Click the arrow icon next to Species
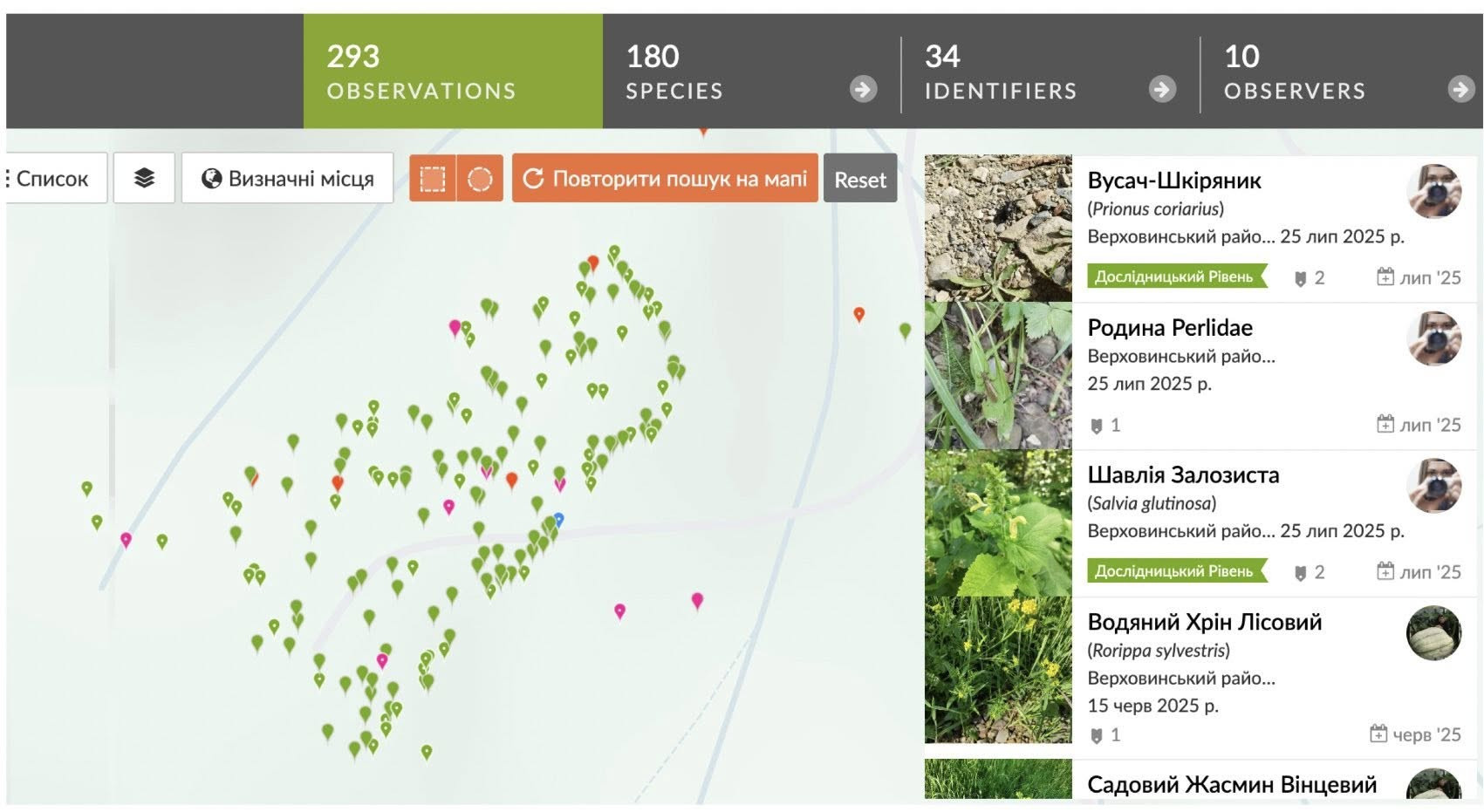This screenshot has height=812, width=1484. [x=863, y=89]
